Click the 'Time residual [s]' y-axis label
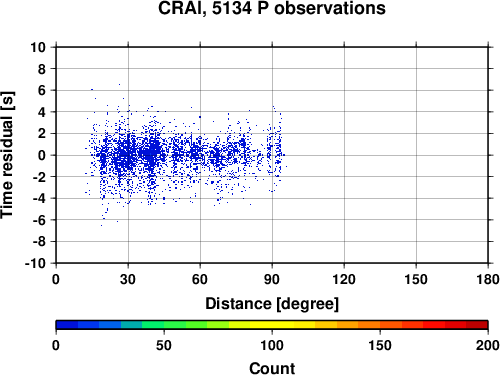500x375 pixels. tap(7, 155)
